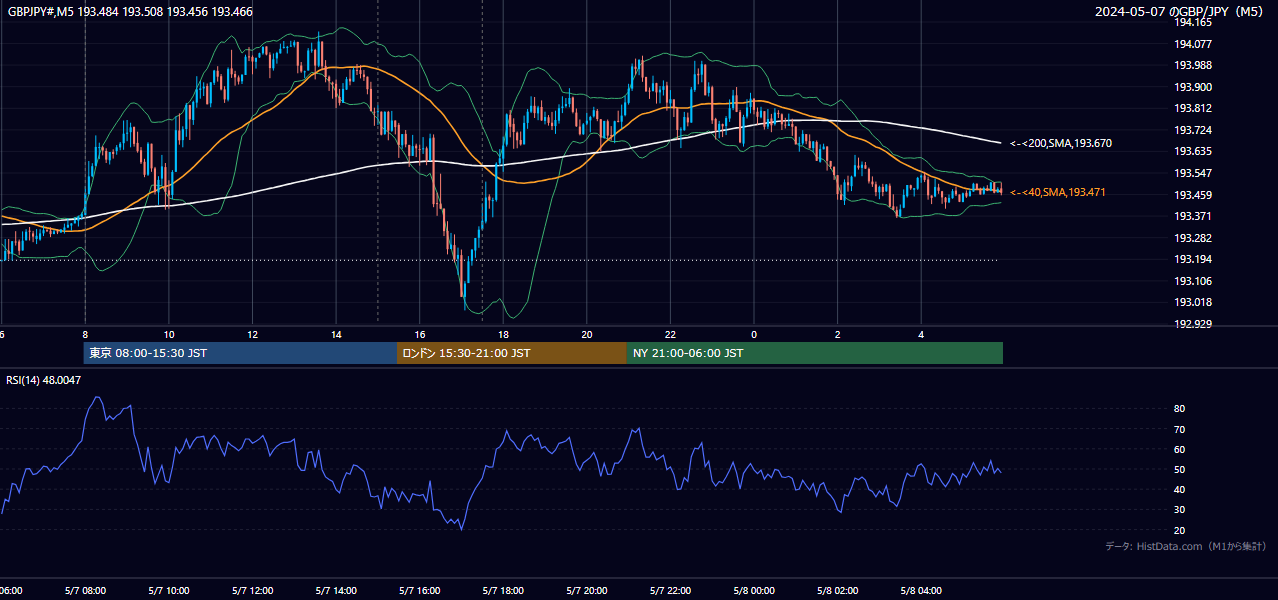Click midnight hour label 0 under price chart
The image size is (1278, 600).
coord(754,335)
